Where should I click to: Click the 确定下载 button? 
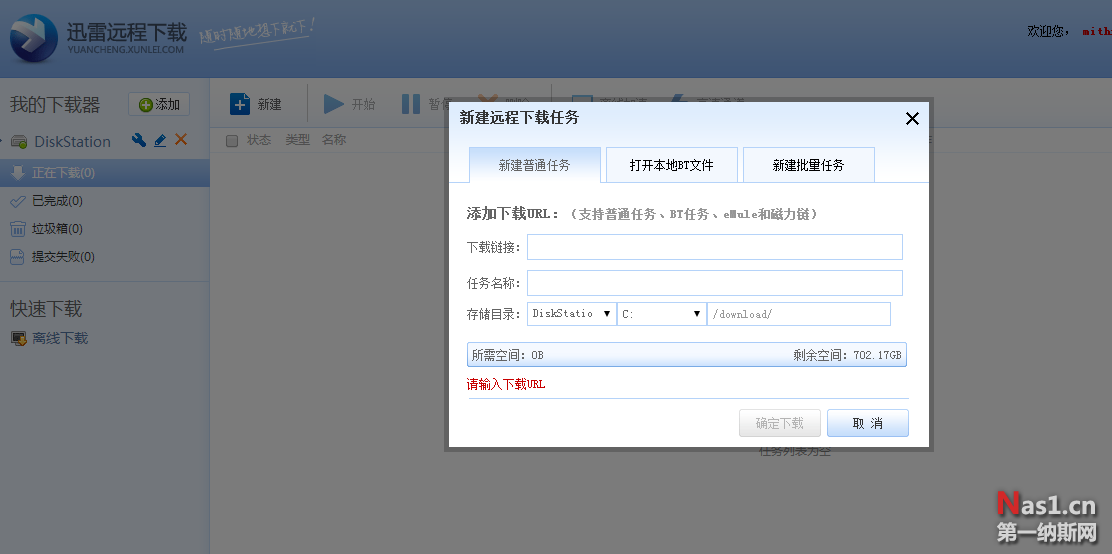pos(779,423)
